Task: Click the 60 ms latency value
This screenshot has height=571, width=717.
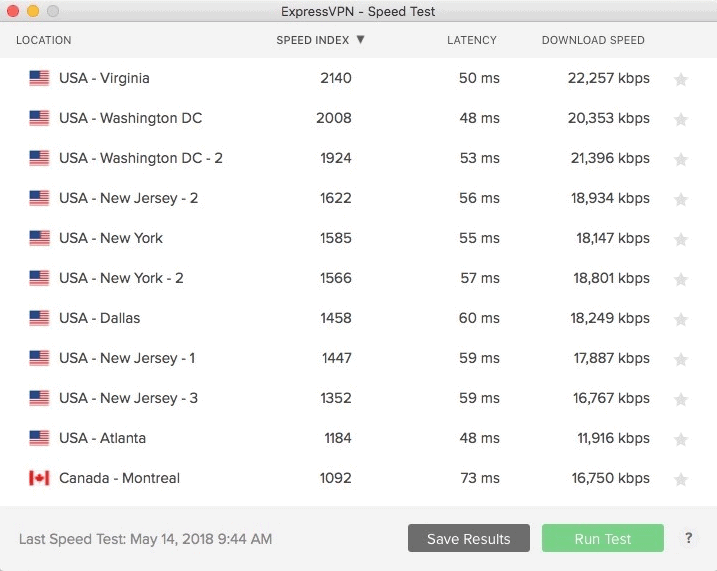Action: click(479, 318)
